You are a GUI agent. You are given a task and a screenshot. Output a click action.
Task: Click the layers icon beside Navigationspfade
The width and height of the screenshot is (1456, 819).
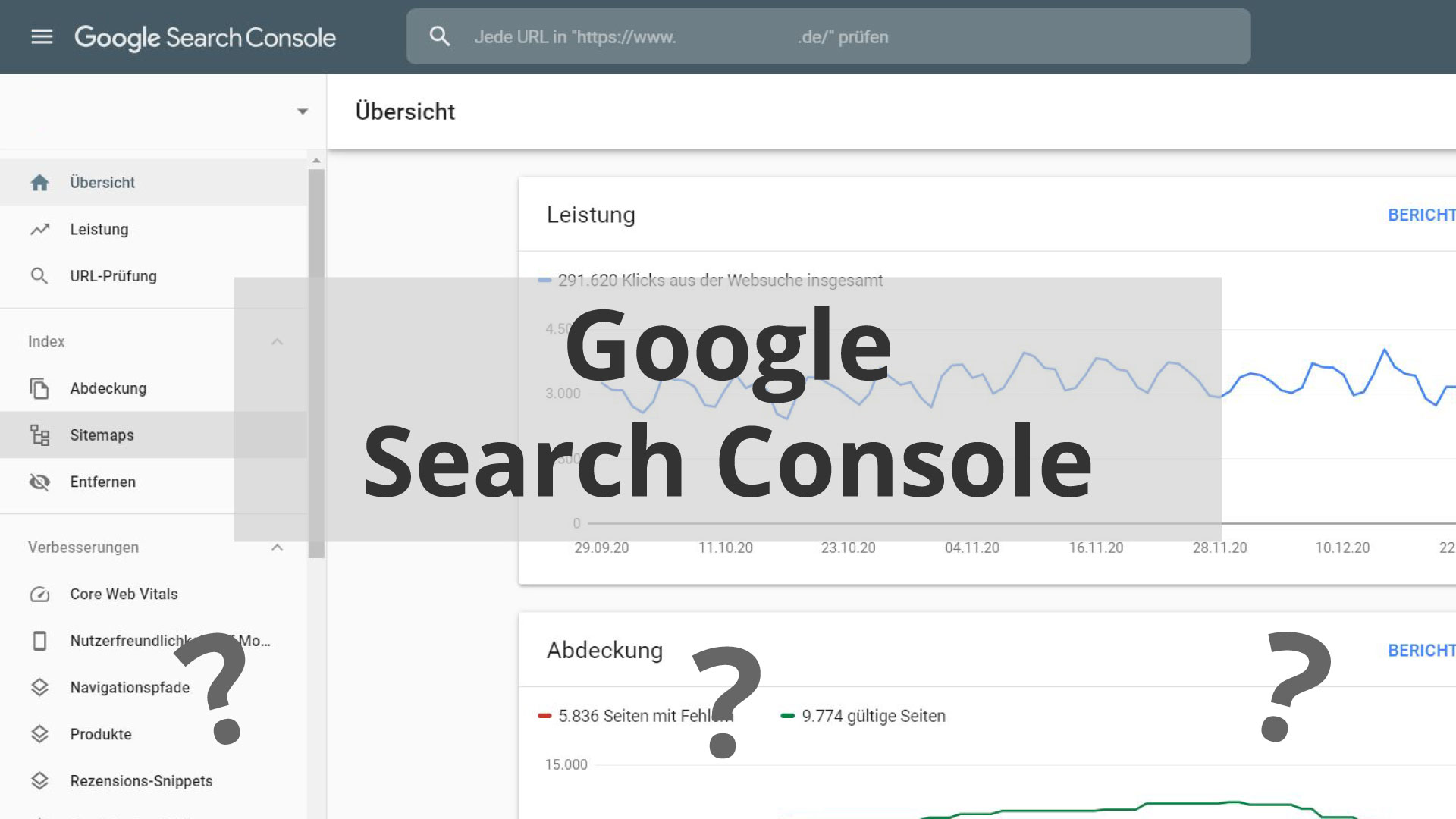39,688
